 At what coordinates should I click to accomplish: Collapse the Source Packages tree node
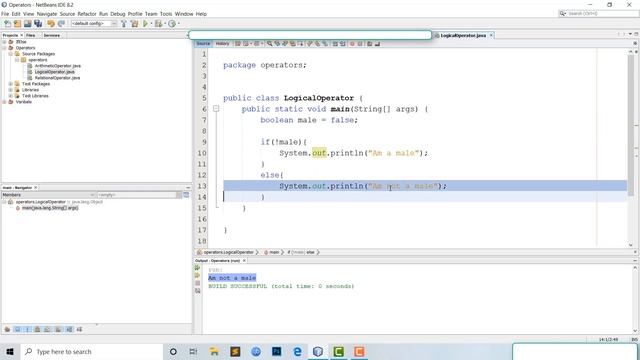[11, 54]
